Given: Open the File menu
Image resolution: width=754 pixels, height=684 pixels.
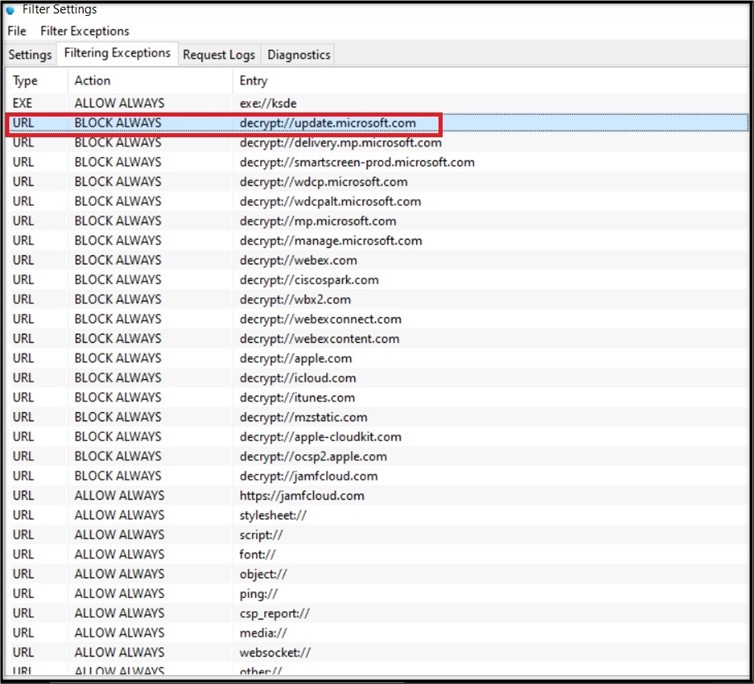Looking at the screenshot, I should coord(17,31).
